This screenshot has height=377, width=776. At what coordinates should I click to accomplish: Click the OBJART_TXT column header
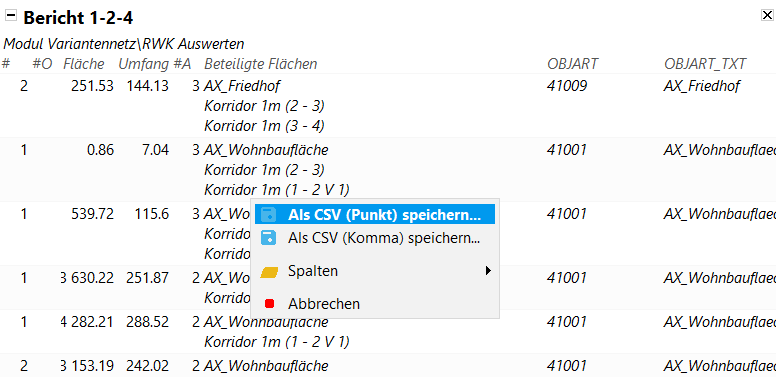[x=705, y=64]
